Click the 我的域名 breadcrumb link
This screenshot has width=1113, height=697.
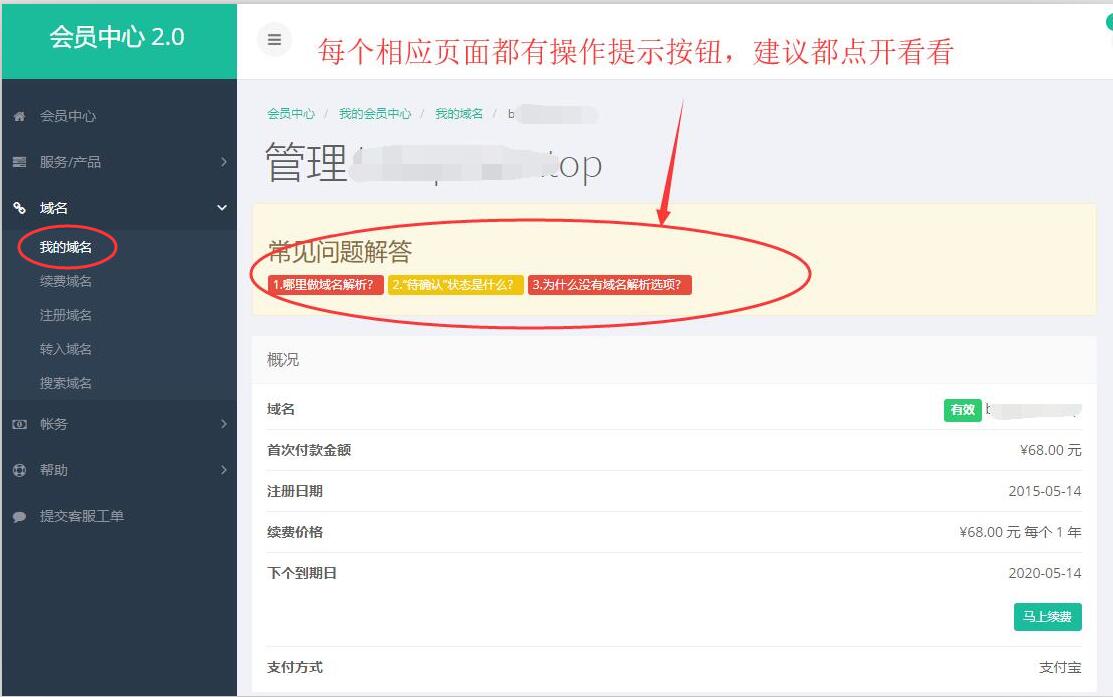(x=459, y=114)
